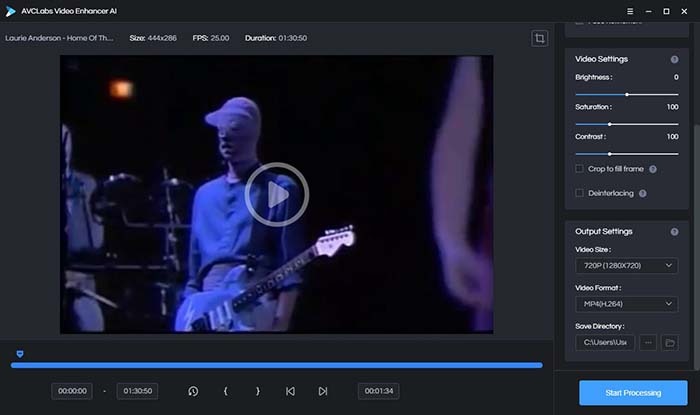Close the AVCLabs window
The height and width of the screenshot is (415, 700).
pos(684,11)
